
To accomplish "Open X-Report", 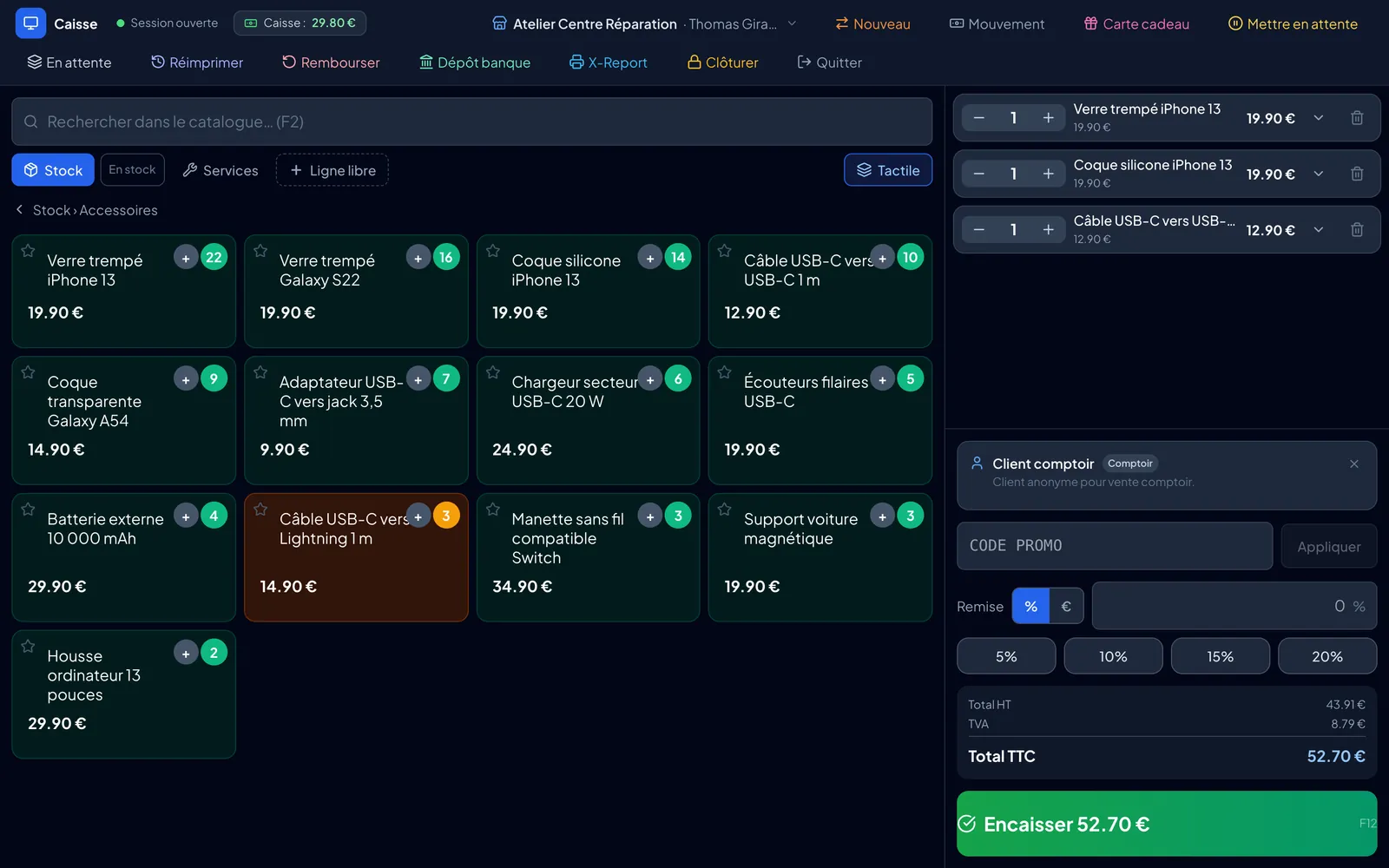I will pos(609,62).
